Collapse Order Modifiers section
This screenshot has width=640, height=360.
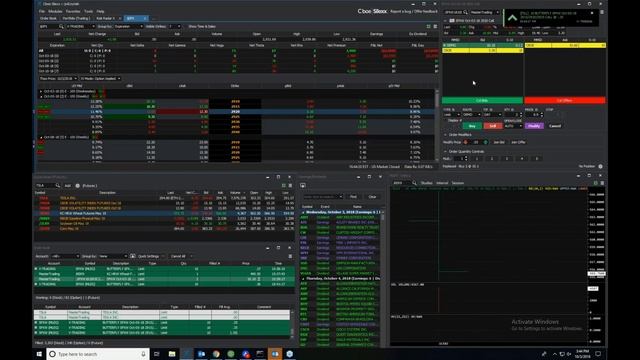446,135
